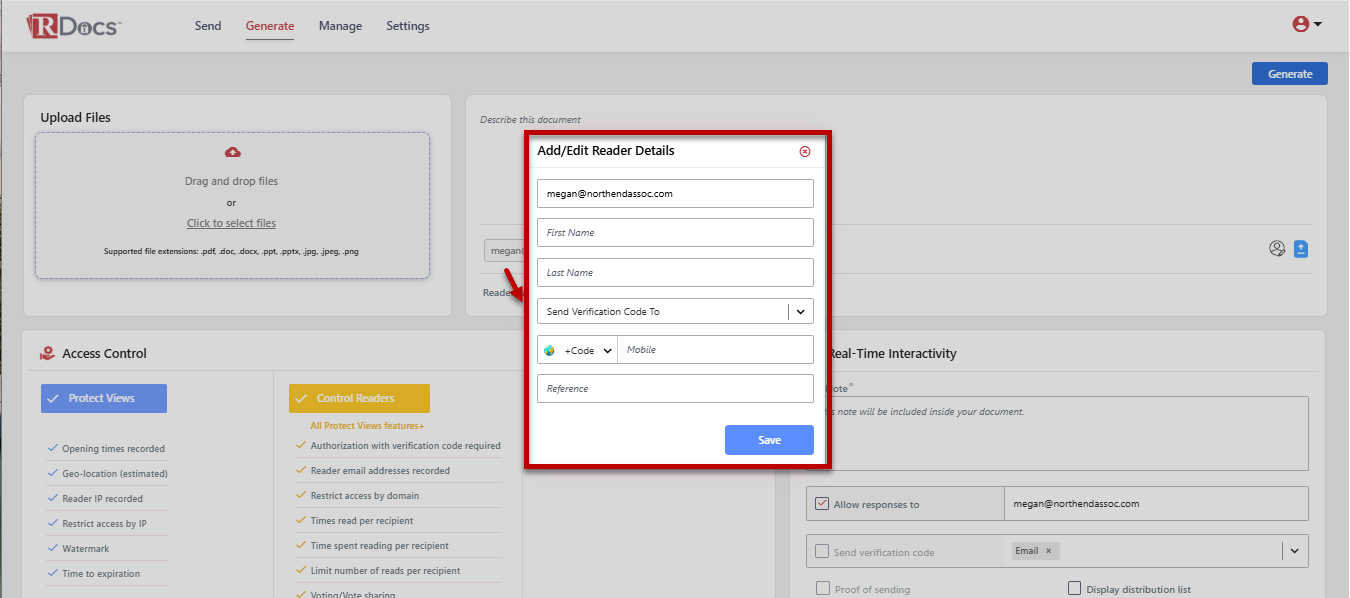Screen dimensions: 1350x598
Task: Expand the verification code method dropdown arrow
Action: tap(1294, 551)
